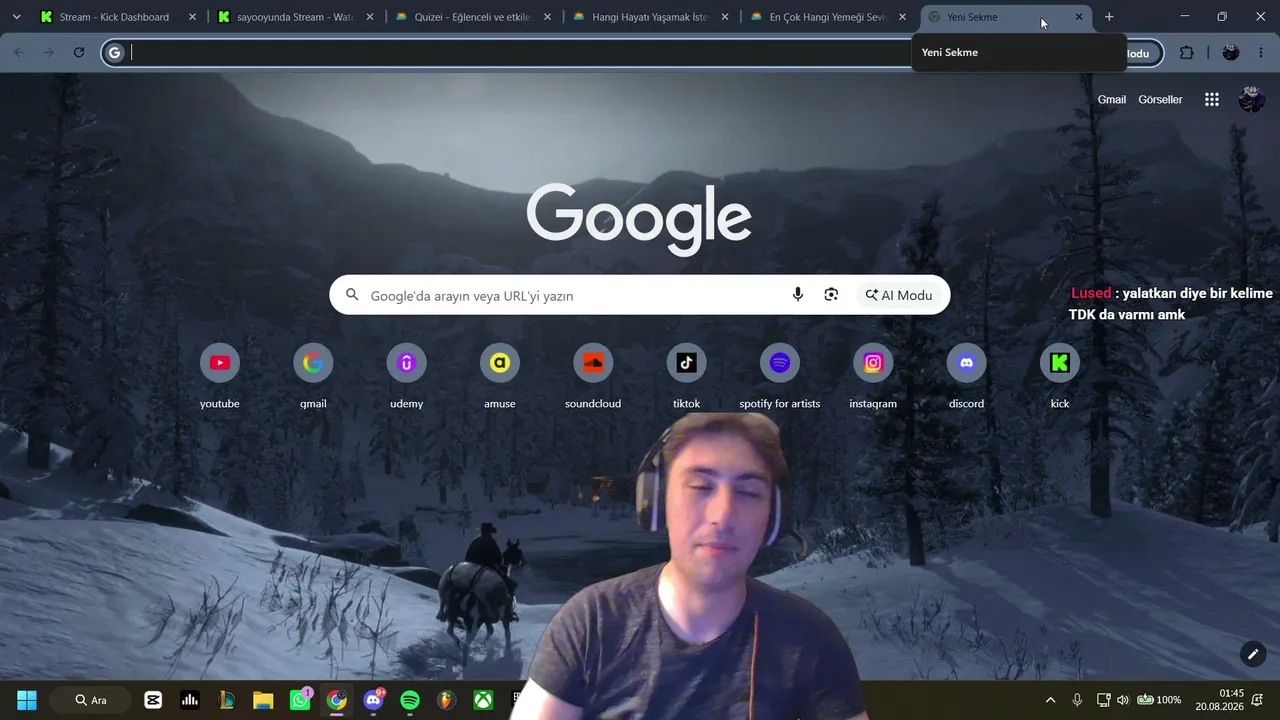This screenshot has height=720, width=1280.
Task: Open the discord shortcut tile
Action: [966, 363]
